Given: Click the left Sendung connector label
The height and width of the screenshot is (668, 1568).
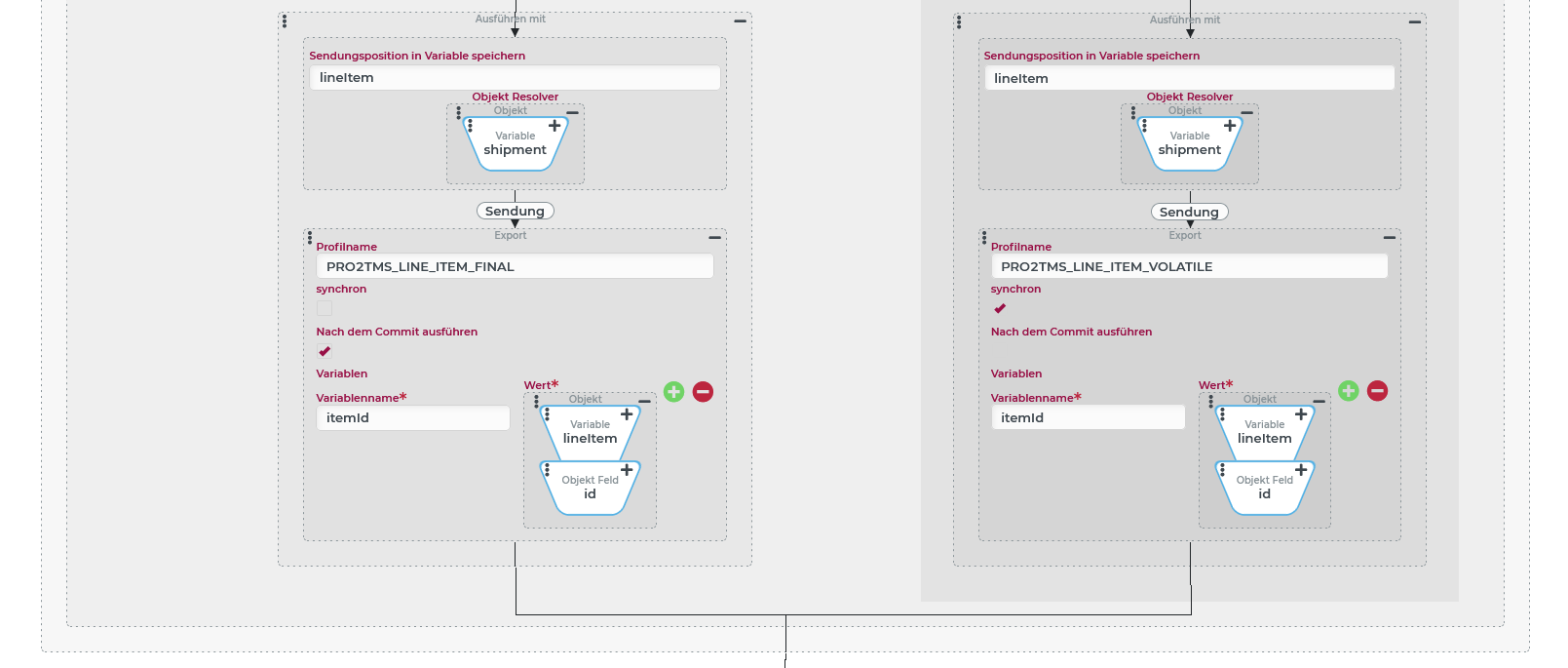Looking at the screenshot, I should coord(515,211).
